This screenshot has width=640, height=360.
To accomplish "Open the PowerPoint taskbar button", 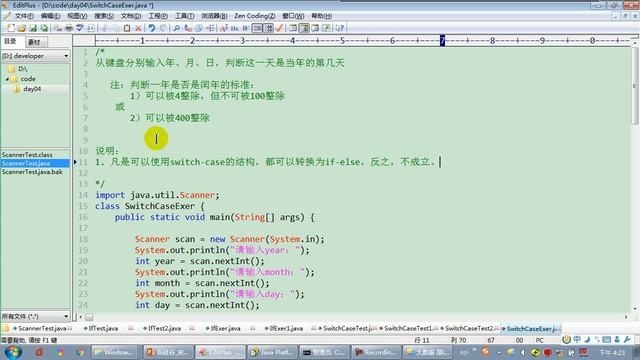I will (x=168, y=352).
